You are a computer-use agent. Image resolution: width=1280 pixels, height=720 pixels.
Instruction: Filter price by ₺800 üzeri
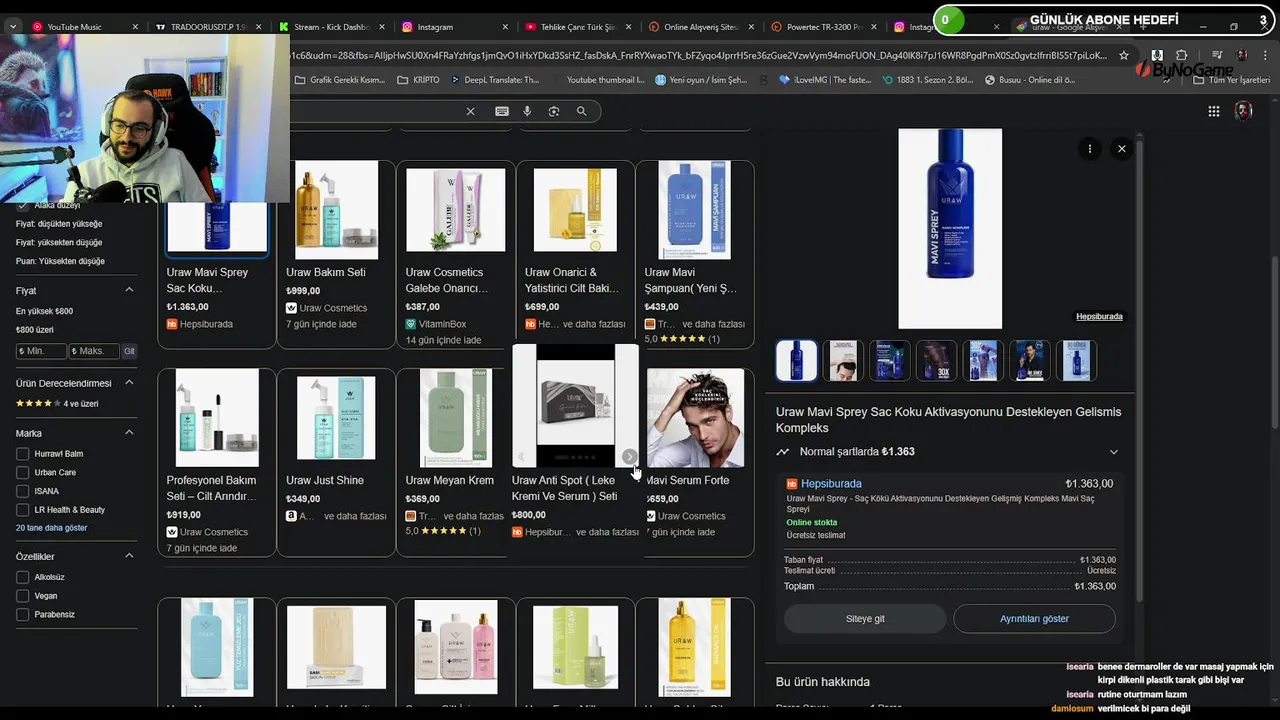tap(35, 330)
